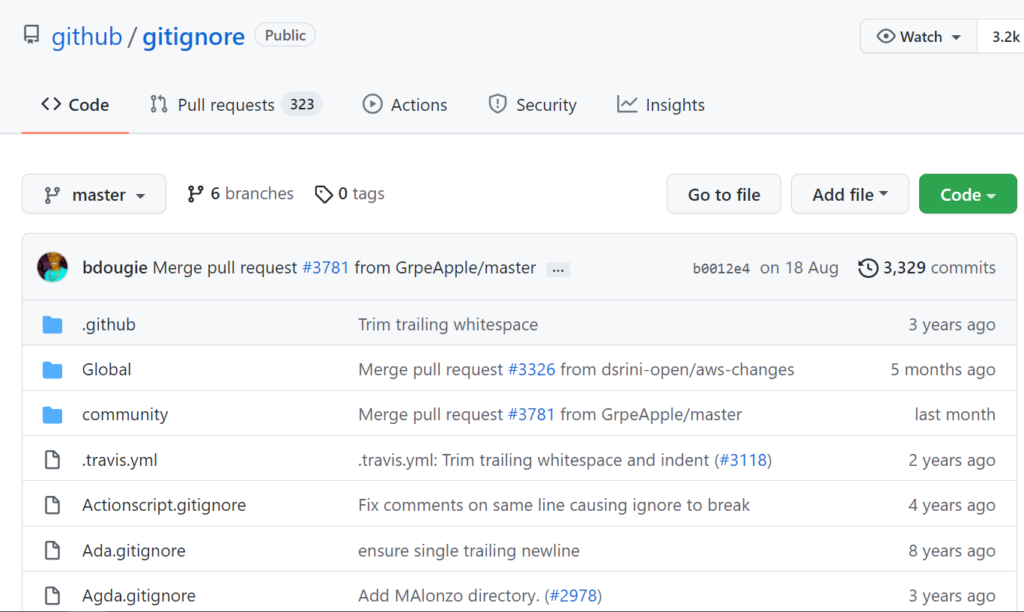This screenshot has width=1024, height=612.
Task: Switch to the Code tab
Action: pos(75,105)
